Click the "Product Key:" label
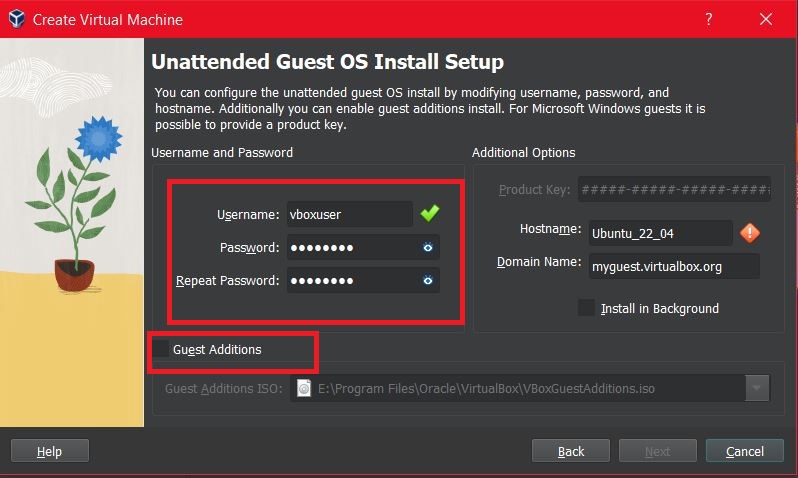The height and width of the screenshot is (478, 798). pos(534,189)
